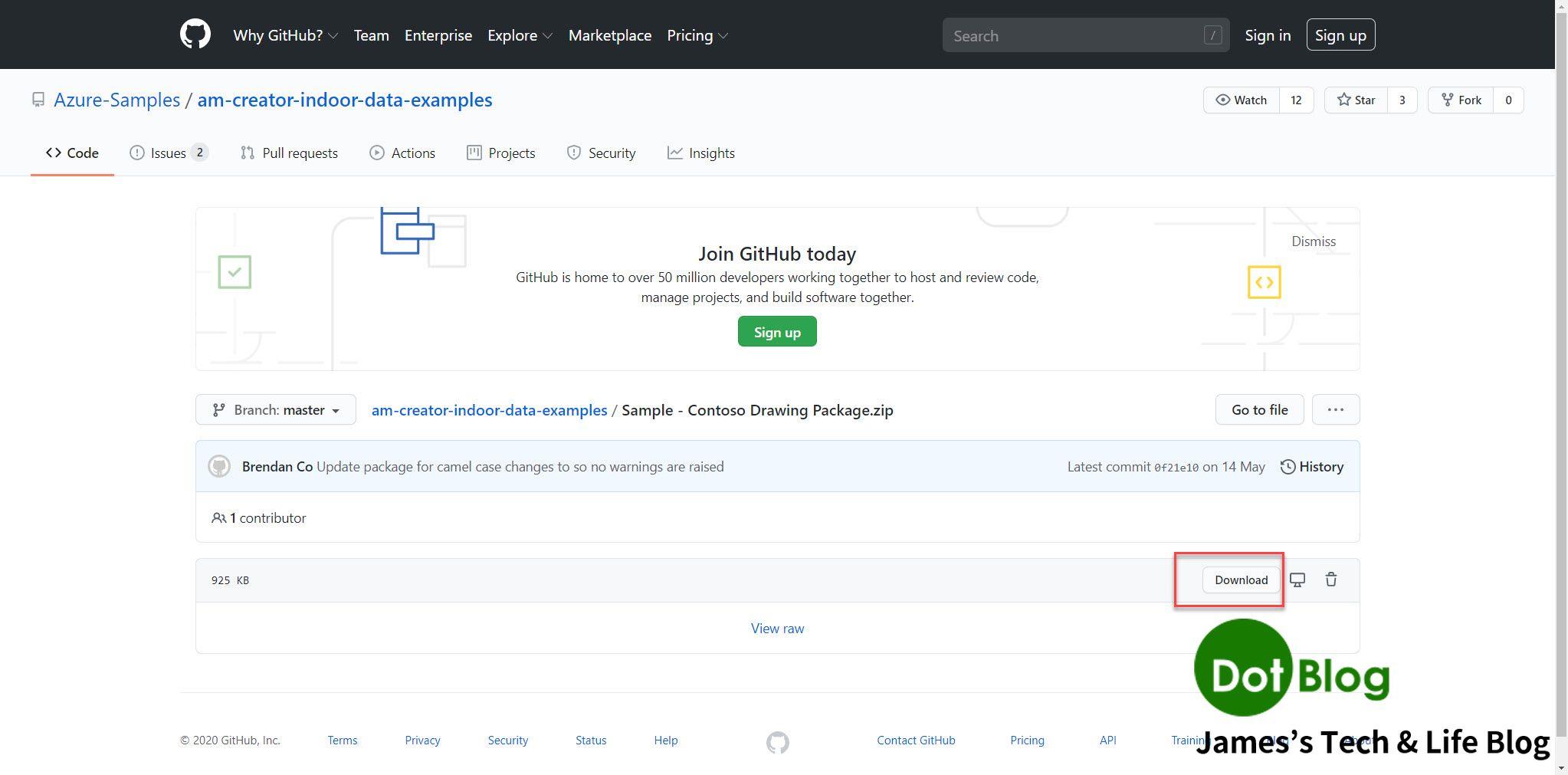
Task: Expand the Why GitHub? menu
Action: click(x=285, y=35)
